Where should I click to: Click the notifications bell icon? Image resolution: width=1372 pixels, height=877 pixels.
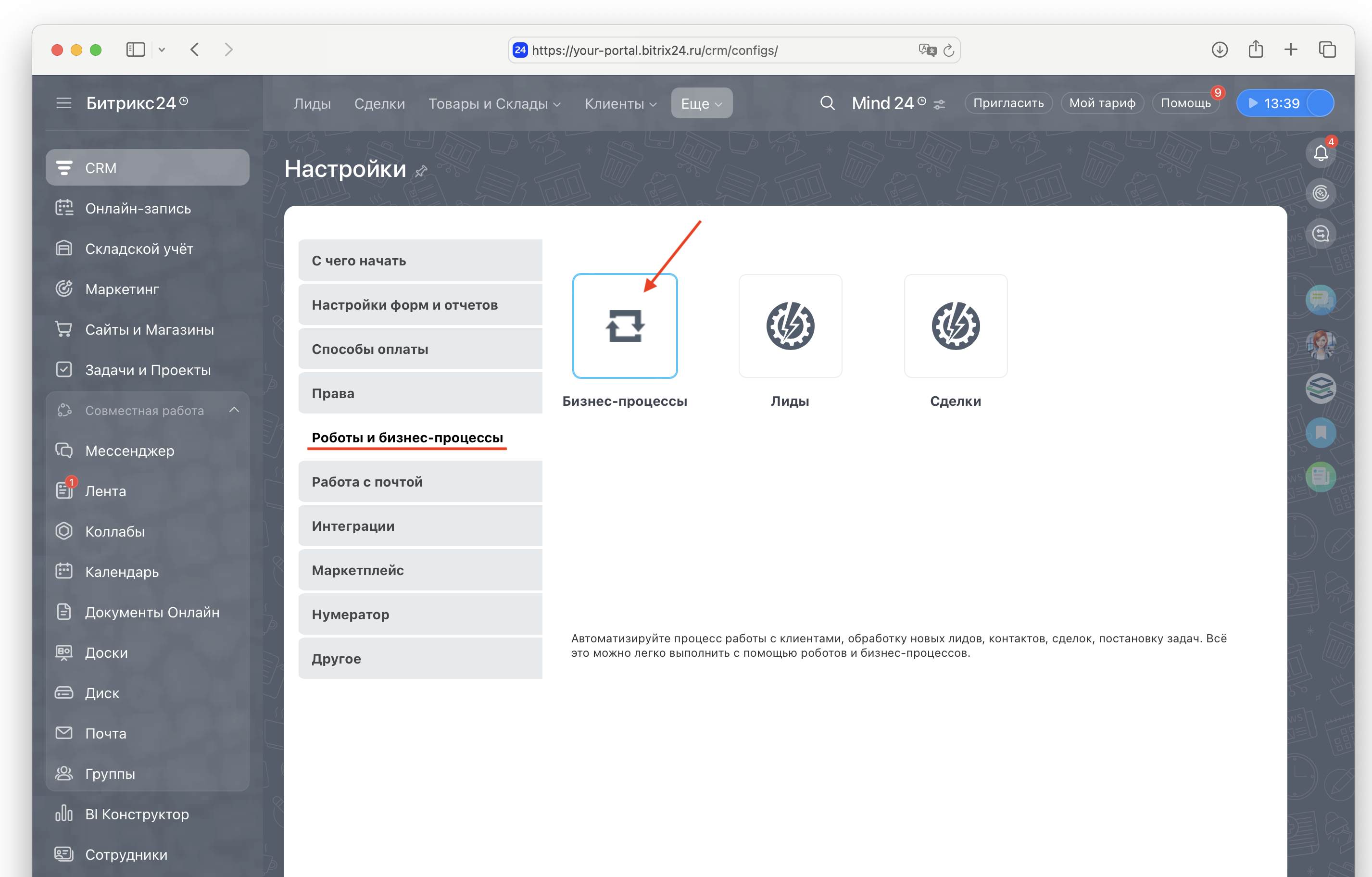pos(1320,153)
